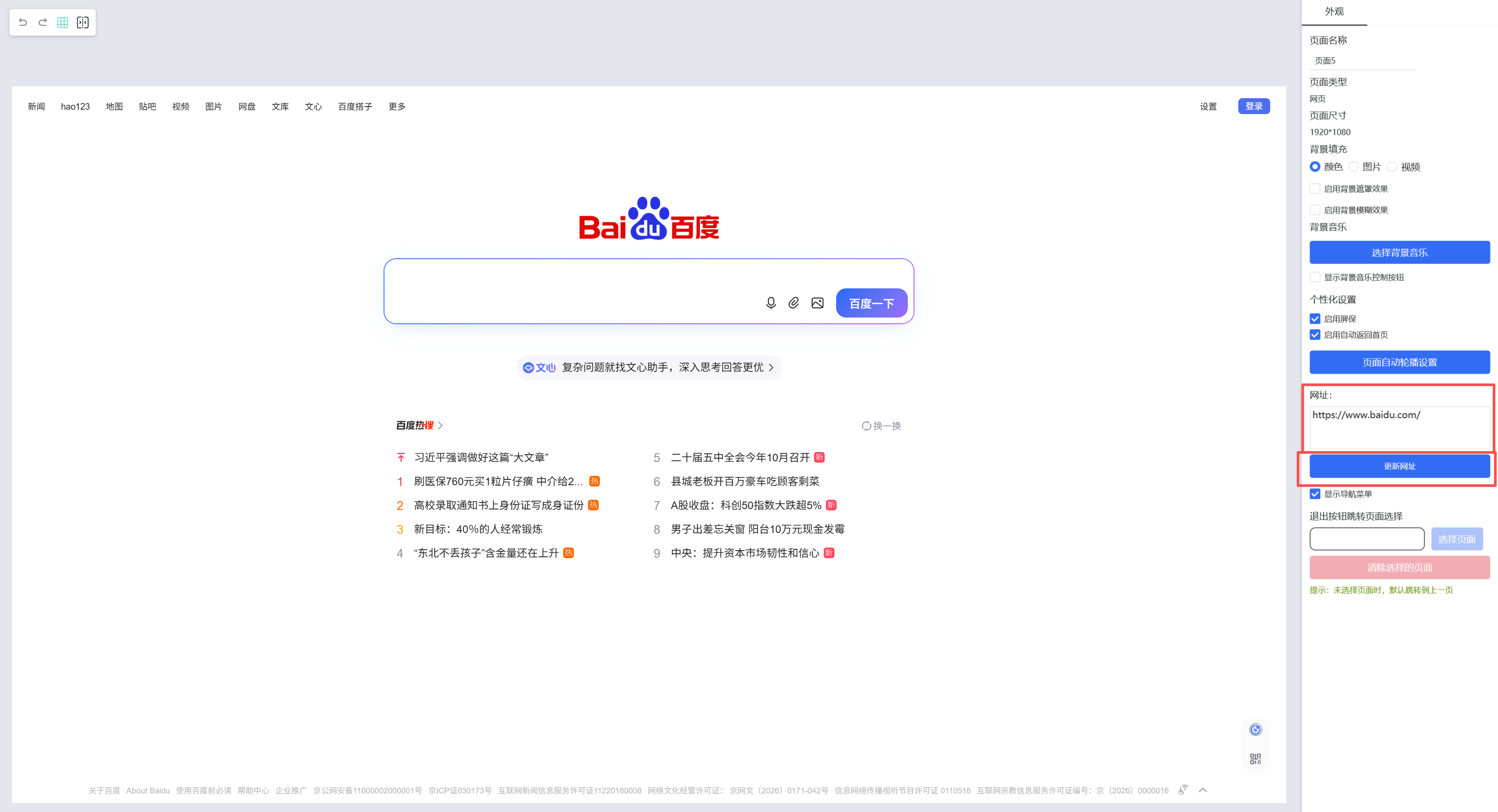Open hot search item A股收盘：科创50指数大跌超5%
The image size is (1498, 812).
(x=746, y=505)
